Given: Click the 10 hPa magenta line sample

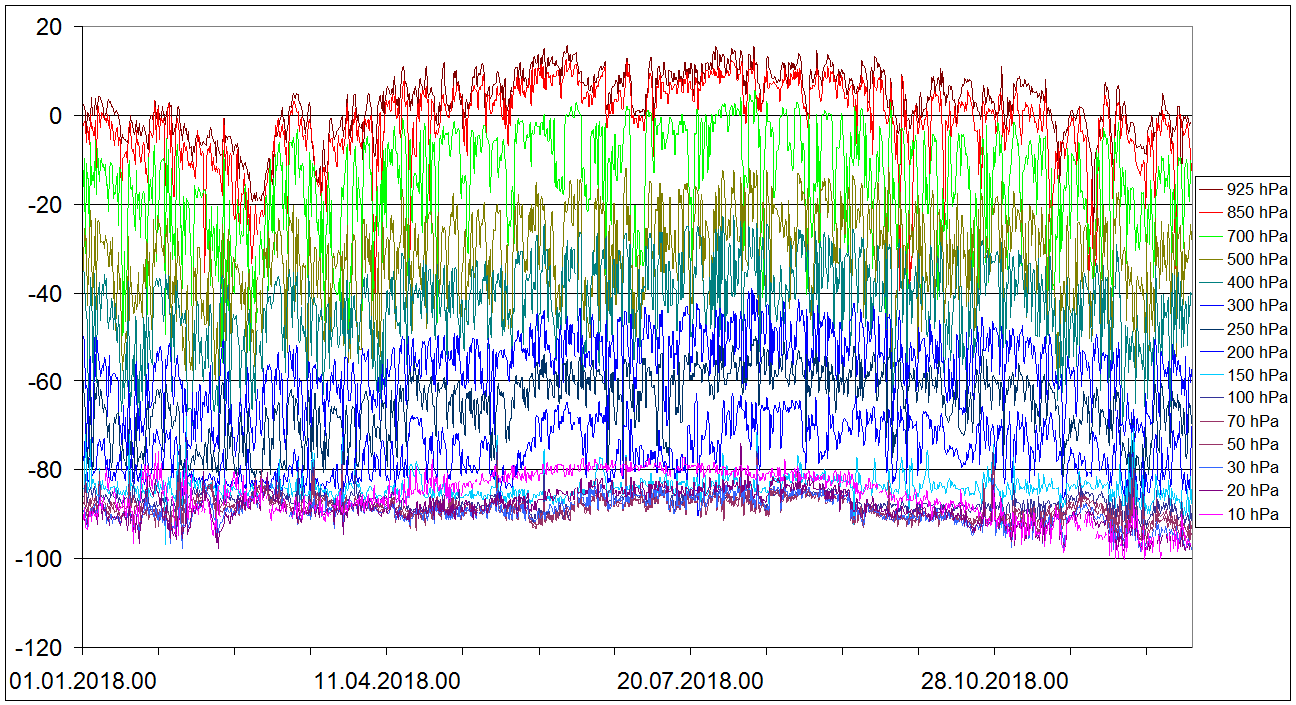Looking at the screenshot, I should tap(1210, 514).
